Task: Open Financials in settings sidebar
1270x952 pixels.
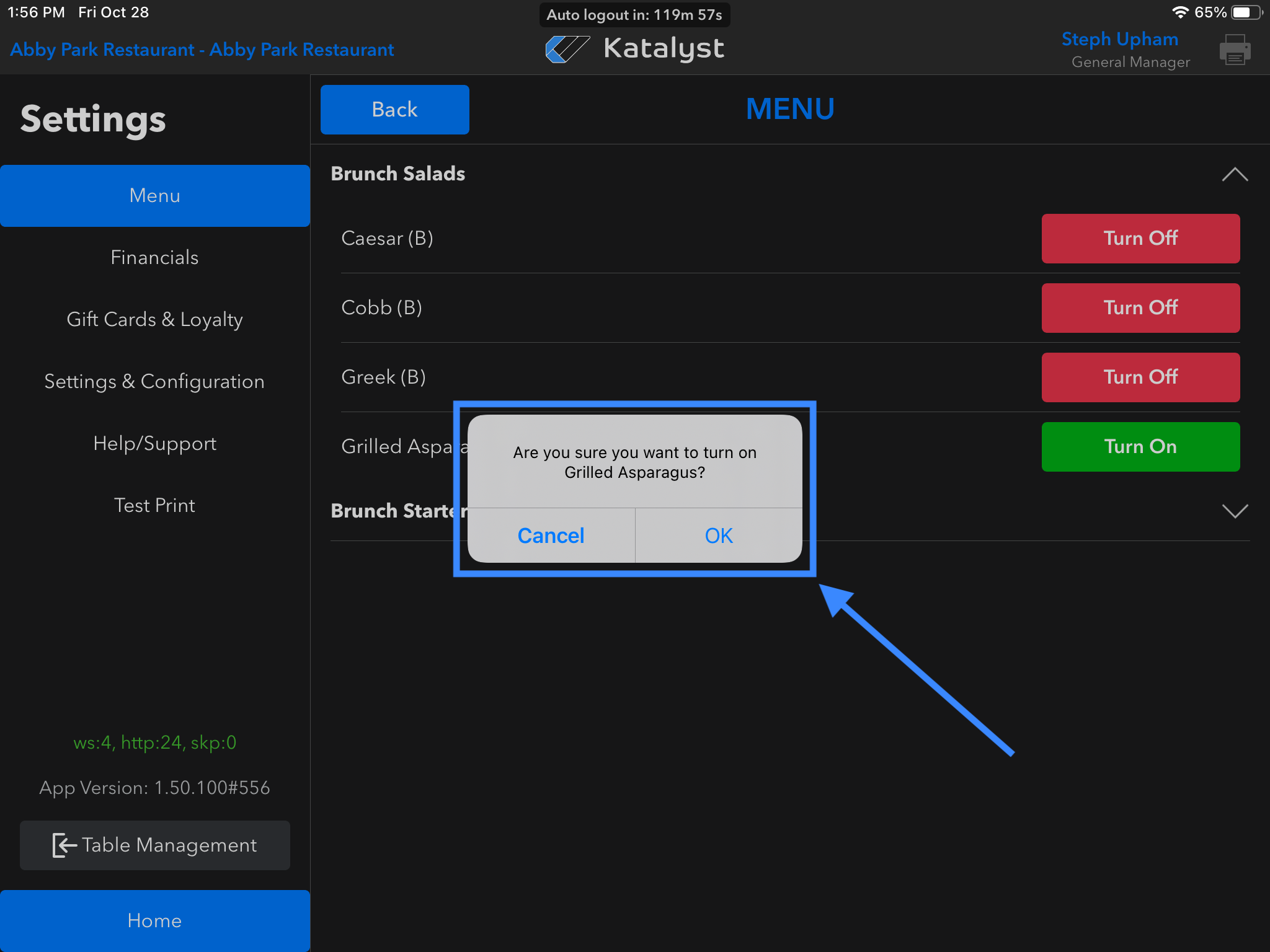Action: click(154, 257)
